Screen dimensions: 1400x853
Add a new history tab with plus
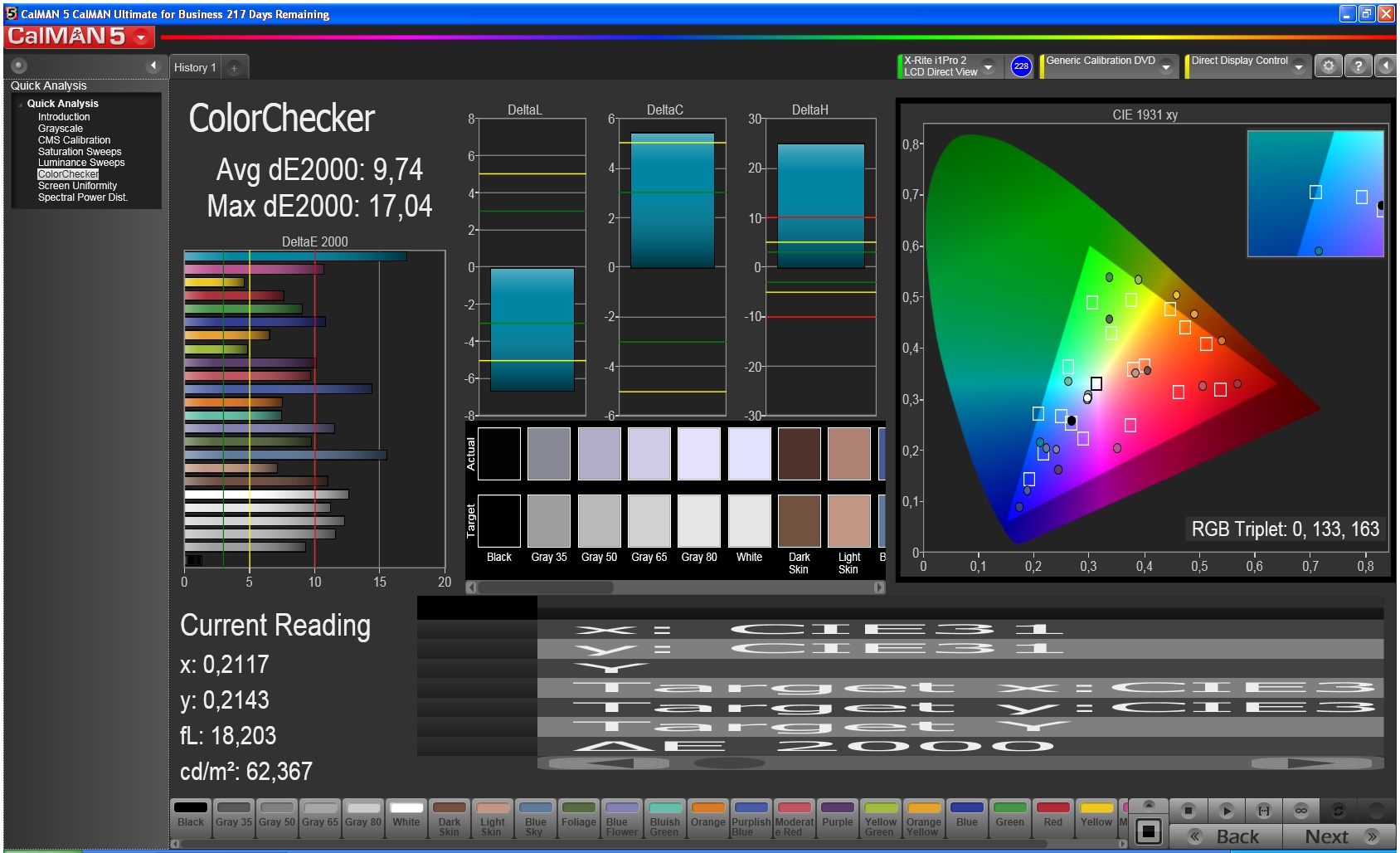click(234, 68)
